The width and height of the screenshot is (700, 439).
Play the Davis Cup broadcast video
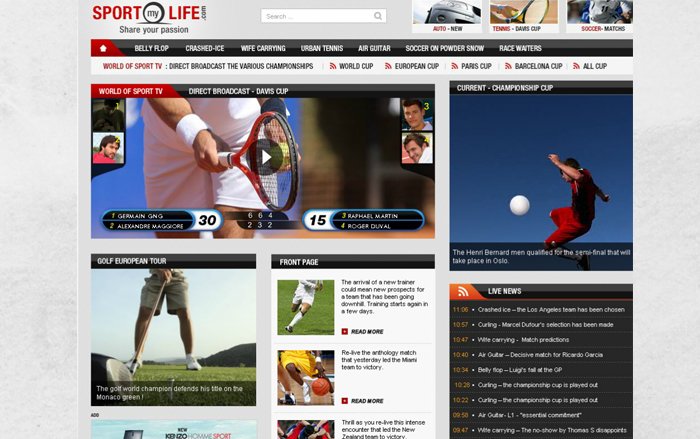coord(266,156)
